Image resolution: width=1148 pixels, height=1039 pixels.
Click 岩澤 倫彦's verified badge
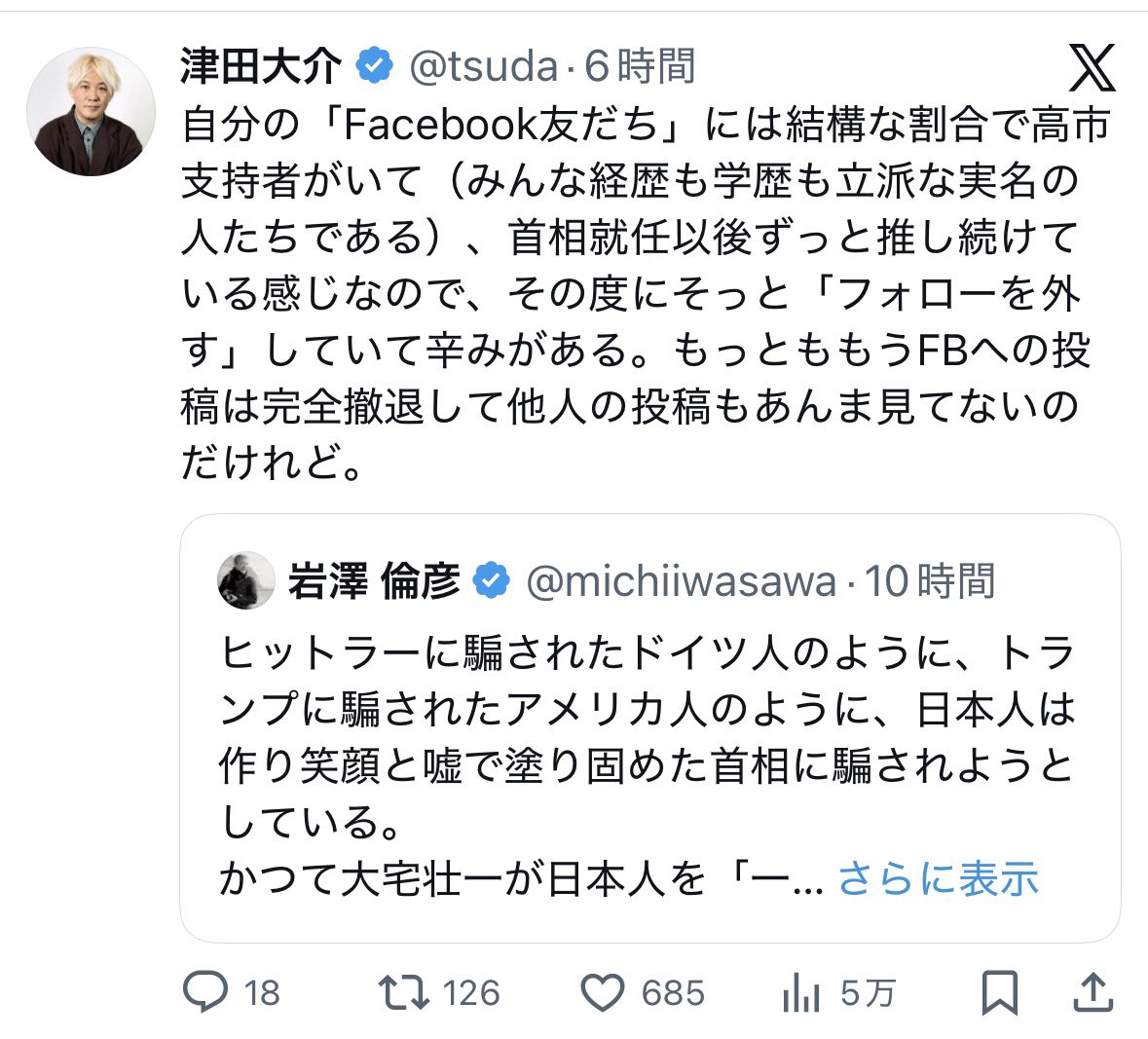(x=492, y=581)
